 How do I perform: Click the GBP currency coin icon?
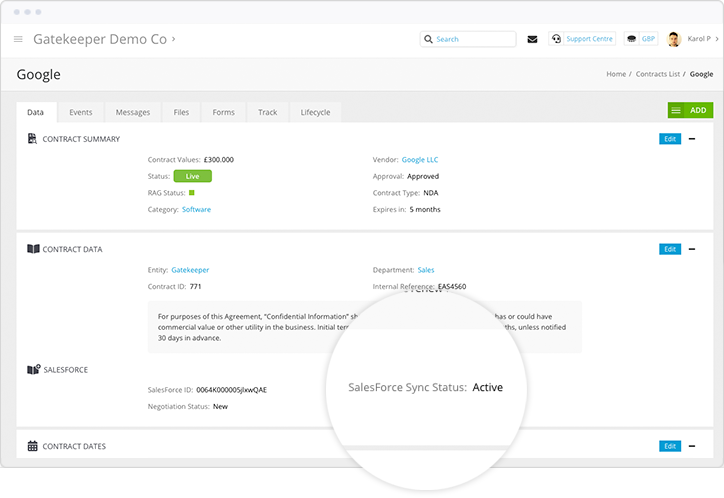coord(632,39)
